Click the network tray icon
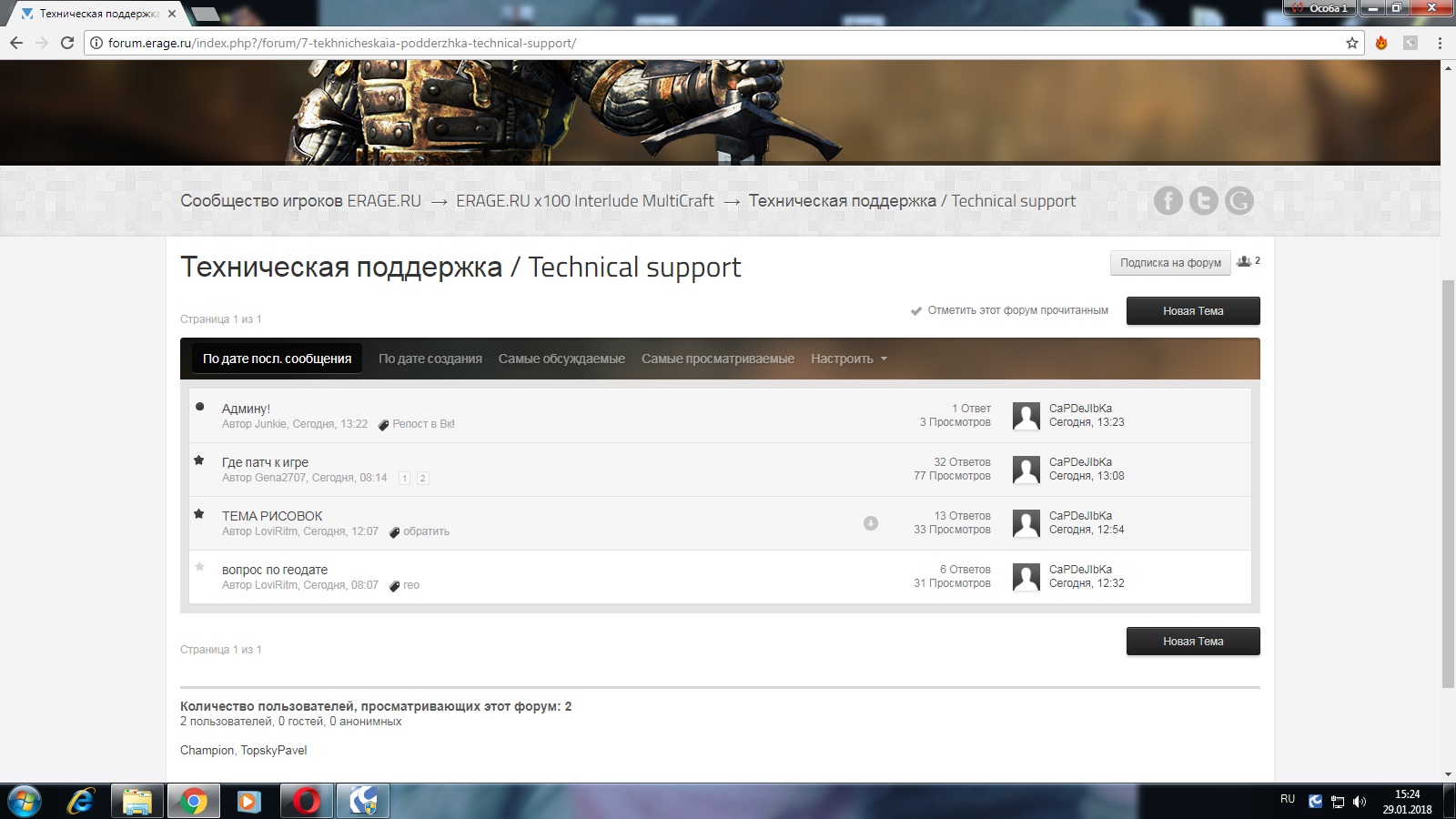Screen dimensions: 1456x819 [1338, 802]
